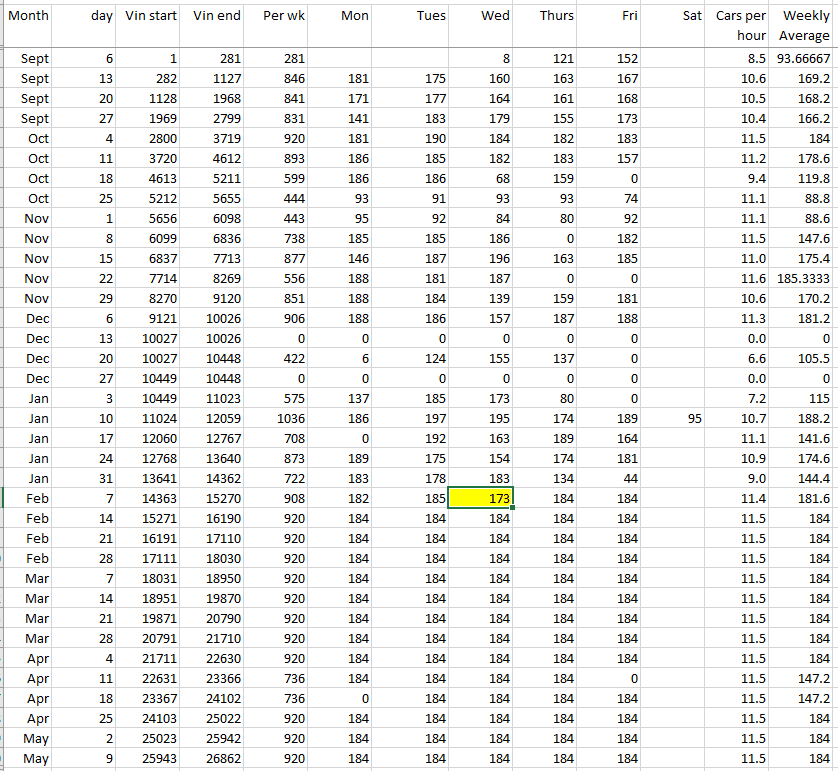Click the Cars per hour header cell
The image size is (838, 771).
pyautogui.click(x=740, y=25)
